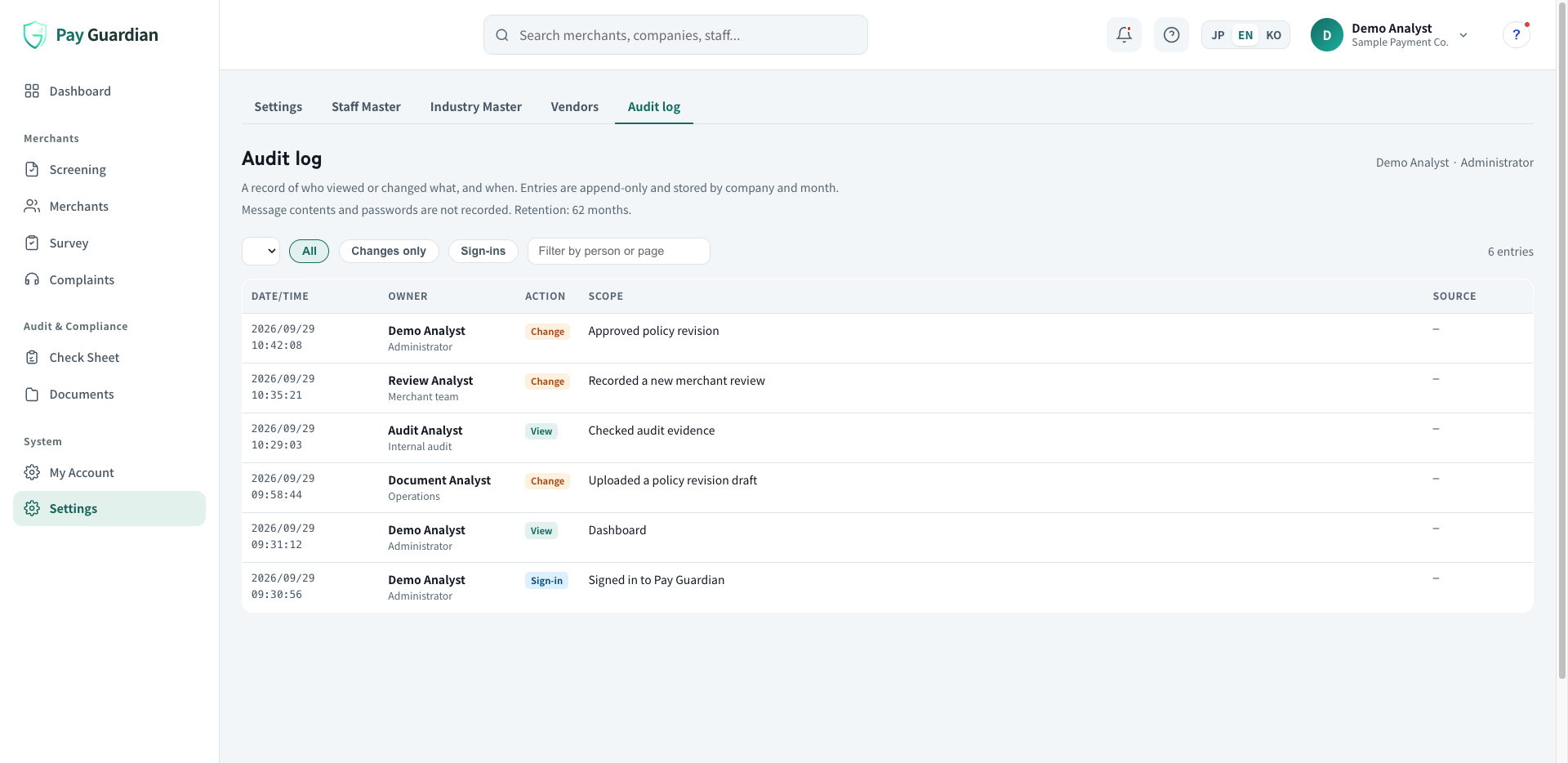Select the Review Analyst owner name
This screenshot has width=1568, height=763.
tap(430, 381)
